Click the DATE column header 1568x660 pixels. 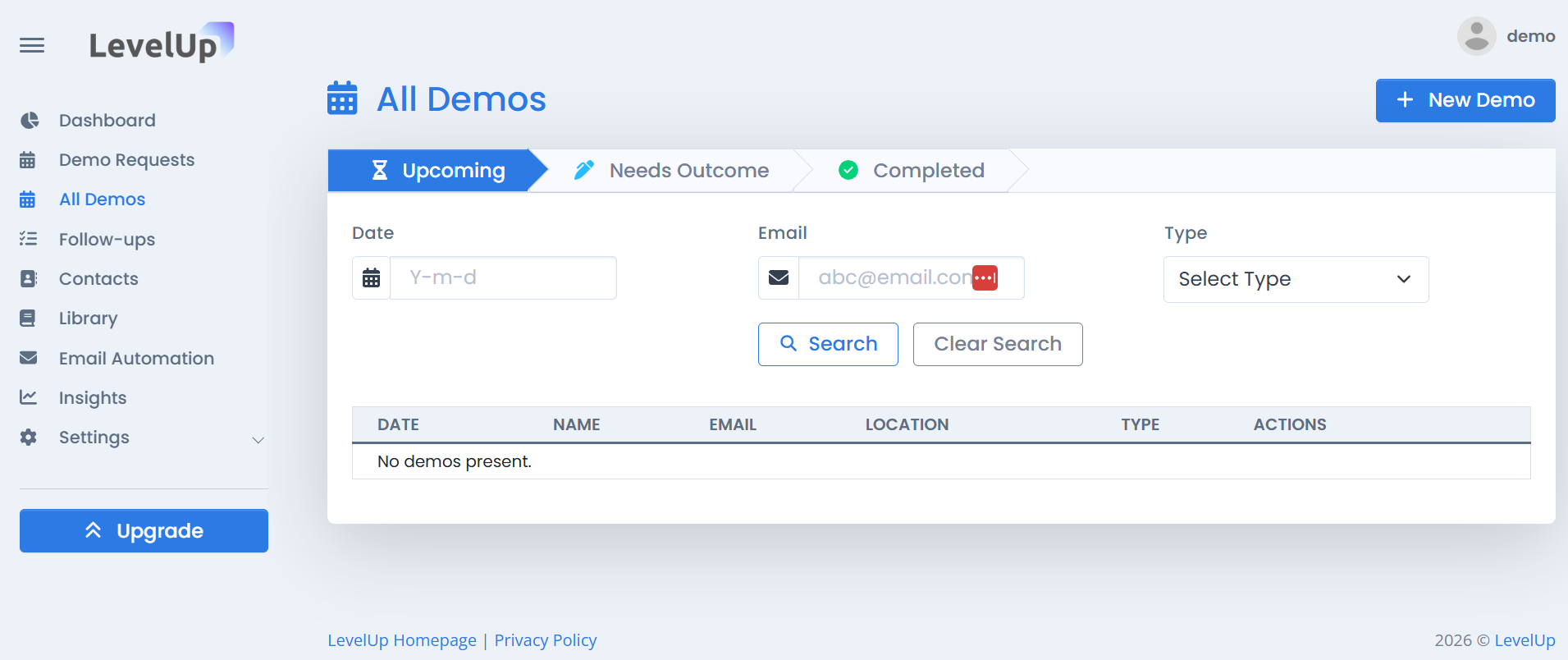(398, 424)
